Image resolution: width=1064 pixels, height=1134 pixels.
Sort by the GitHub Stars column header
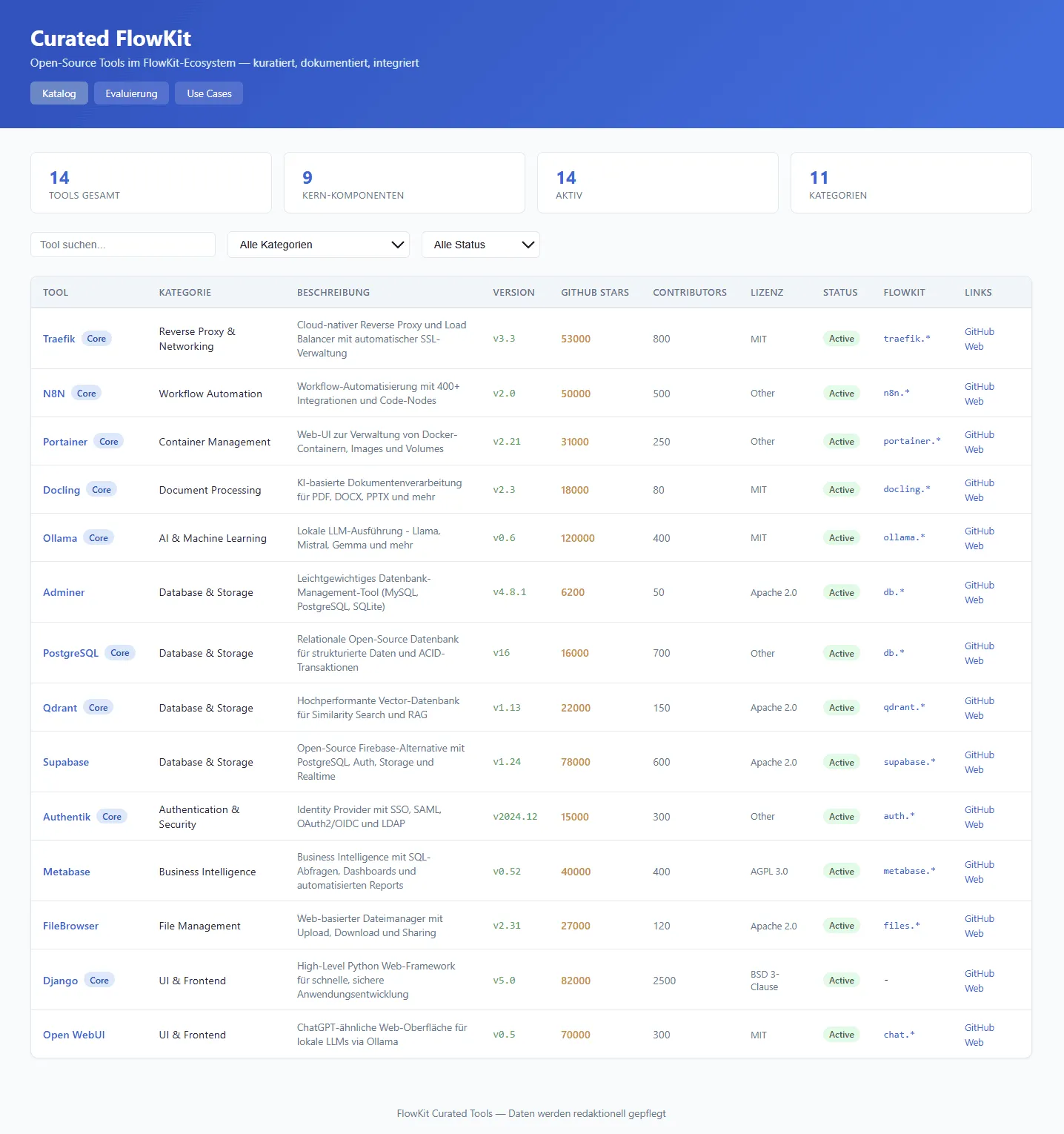pyautogui.click(x=594, y=293)
